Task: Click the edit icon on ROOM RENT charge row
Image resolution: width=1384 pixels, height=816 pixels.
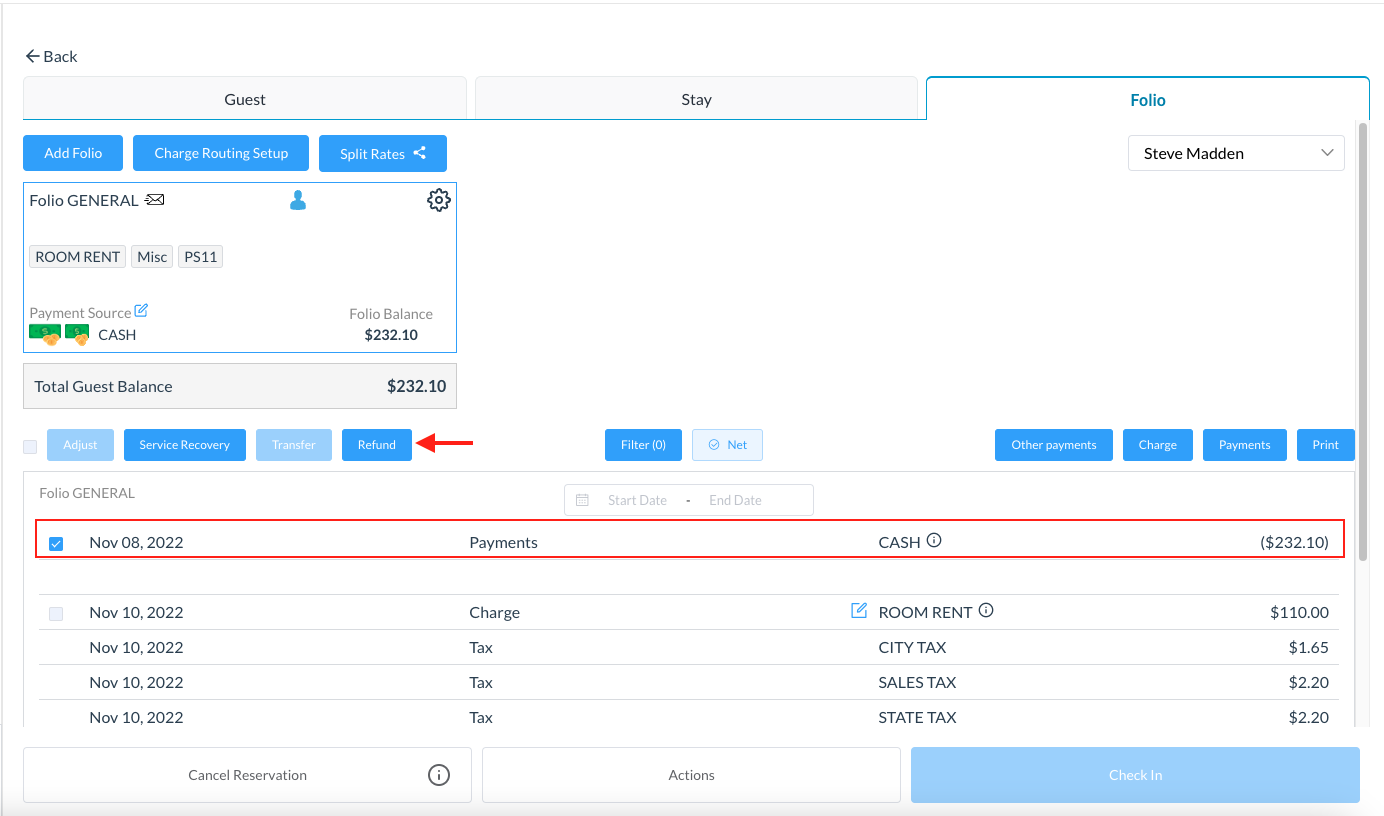Action: 858,611
